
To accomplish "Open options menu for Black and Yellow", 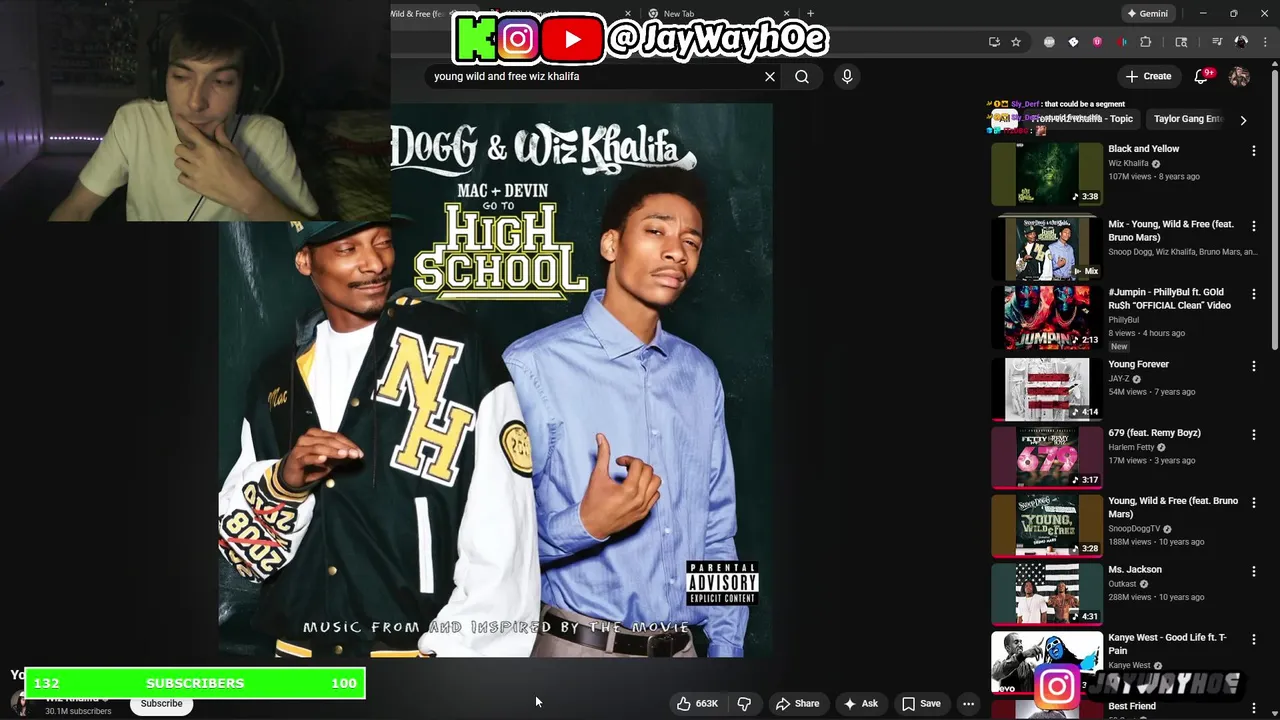I will point(1253,151).
